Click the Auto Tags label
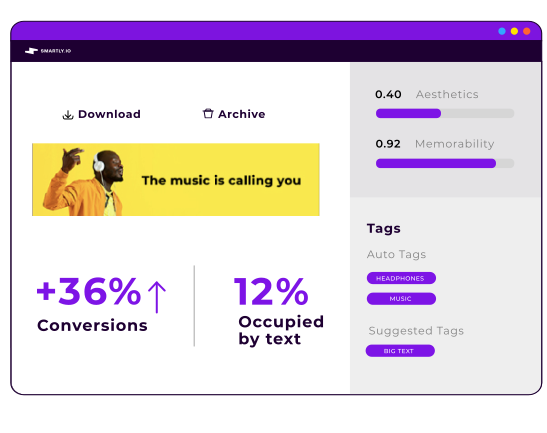Image resolution: width=547 pixels, height=433 pixels. coord(396,254)
